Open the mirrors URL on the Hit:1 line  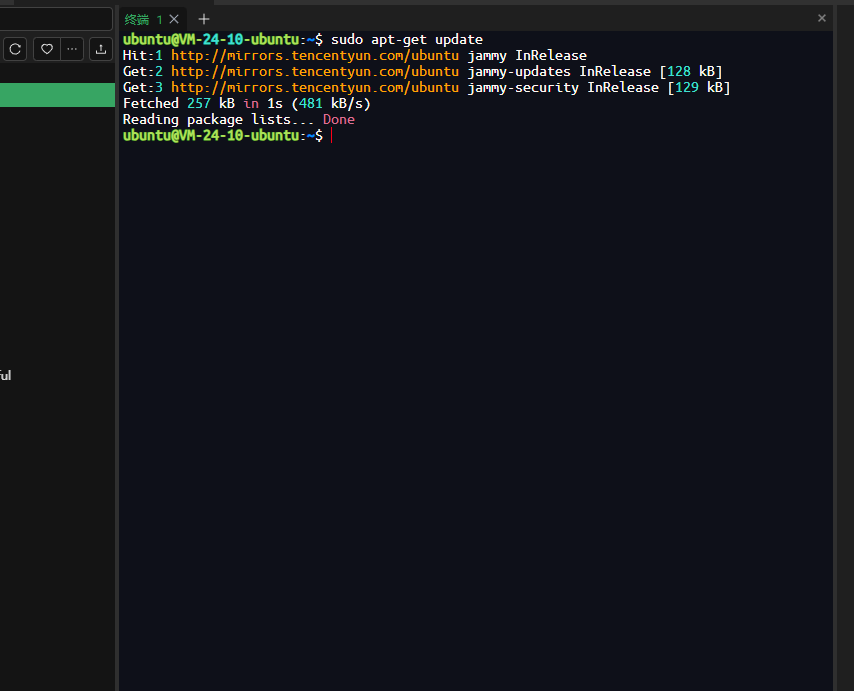(x=315, y=56)
